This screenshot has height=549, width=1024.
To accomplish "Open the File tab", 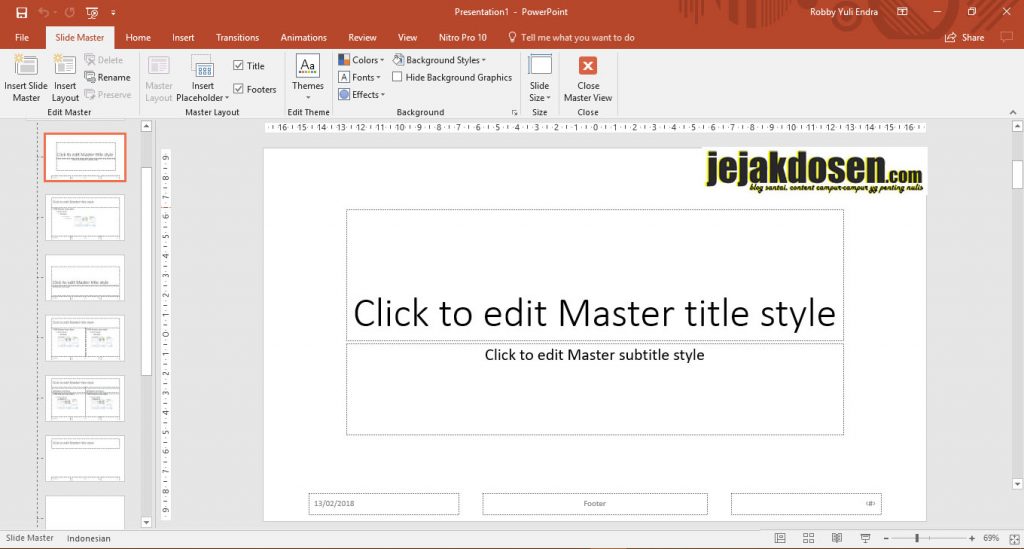I will pos(22,37).
